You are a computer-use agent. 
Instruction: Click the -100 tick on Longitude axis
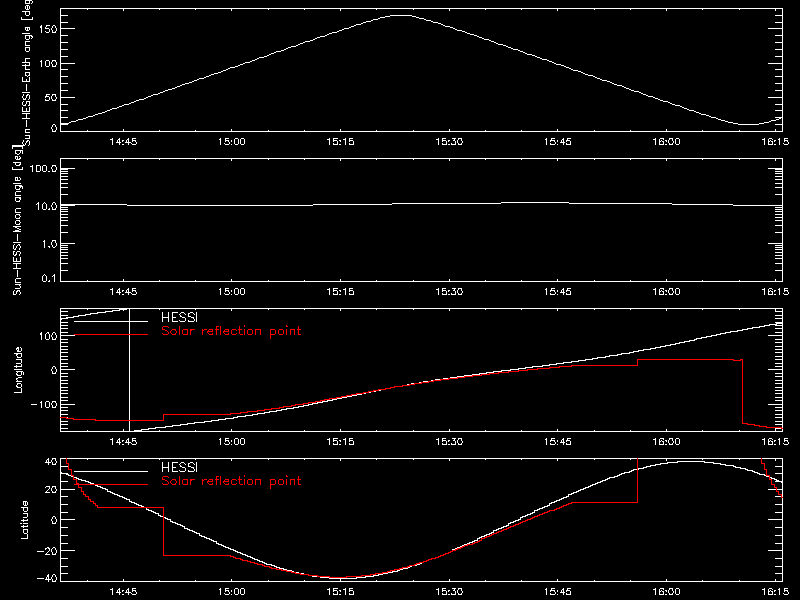[44, 404]
